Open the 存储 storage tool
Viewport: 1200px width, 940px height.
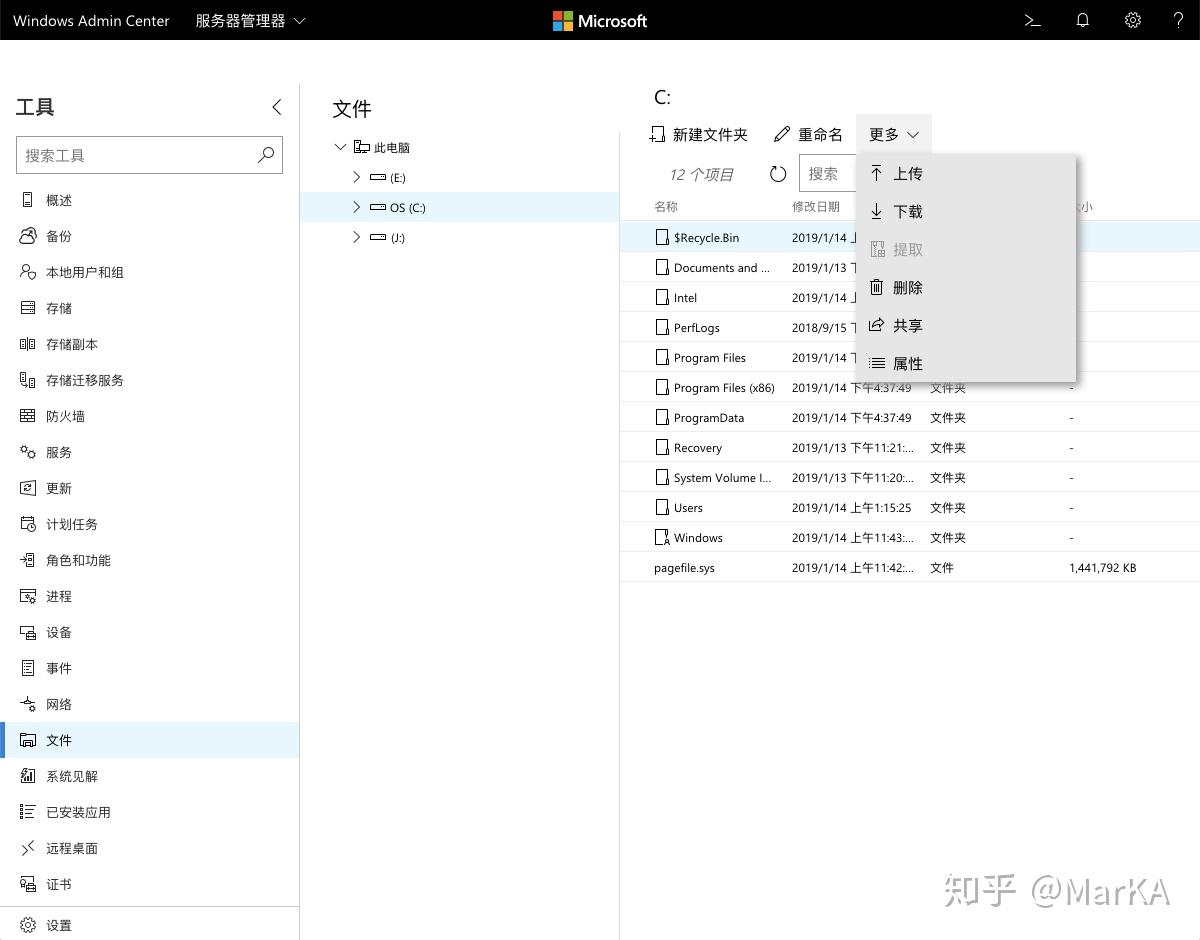click(x=149, y=308)
